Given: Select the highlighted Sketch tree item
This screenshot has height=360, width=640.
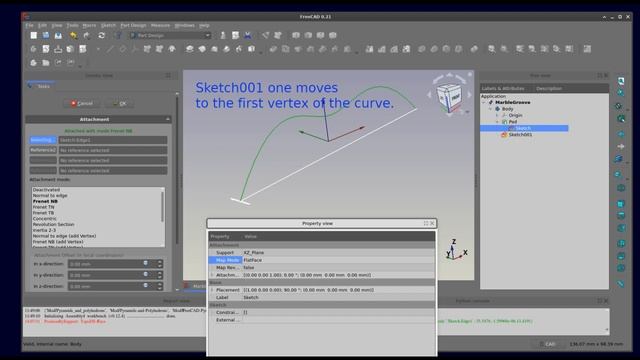Looking at the screenshot, I should (524, 128).
